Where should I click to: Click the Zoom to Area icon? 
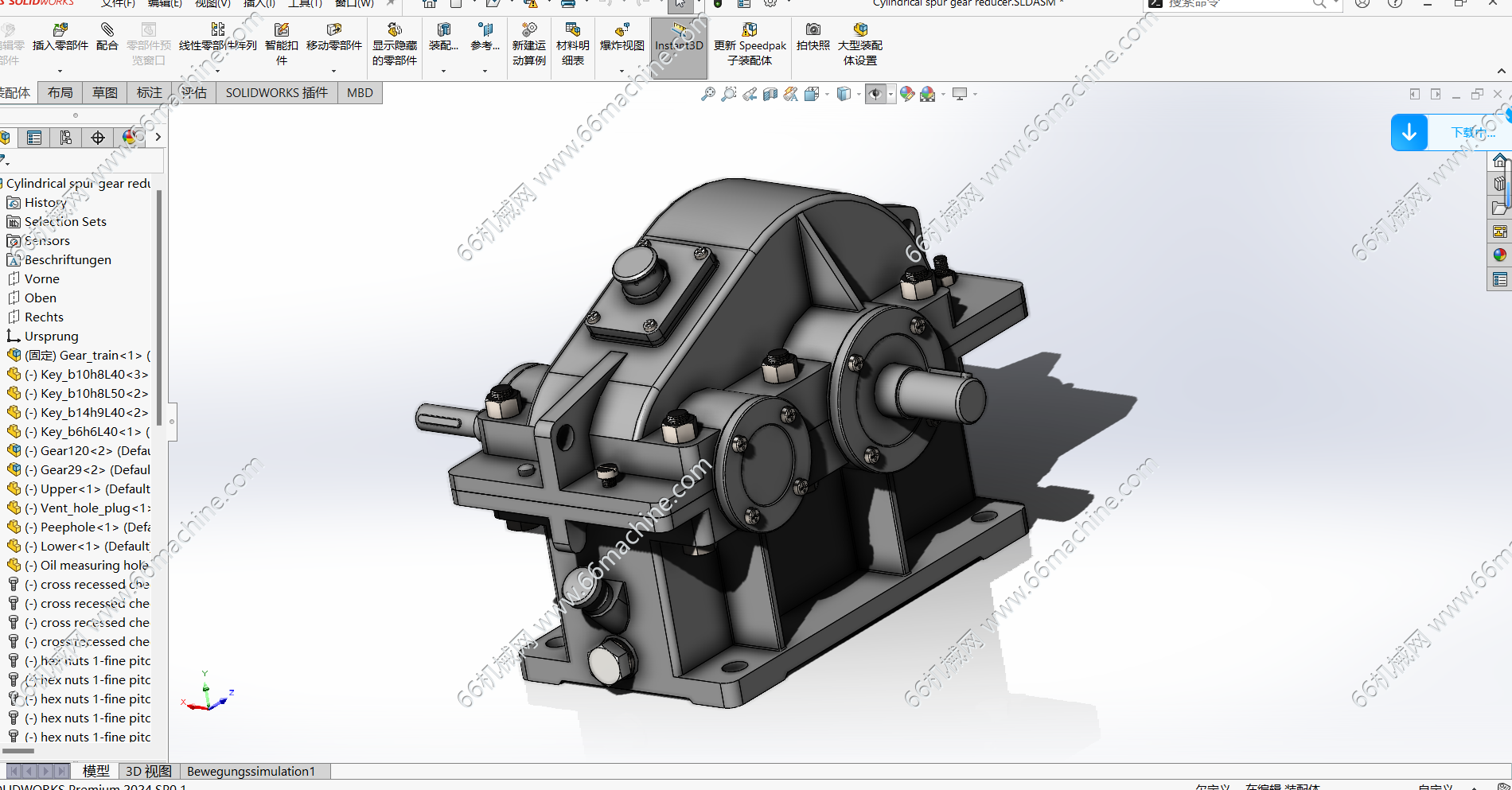728,94
